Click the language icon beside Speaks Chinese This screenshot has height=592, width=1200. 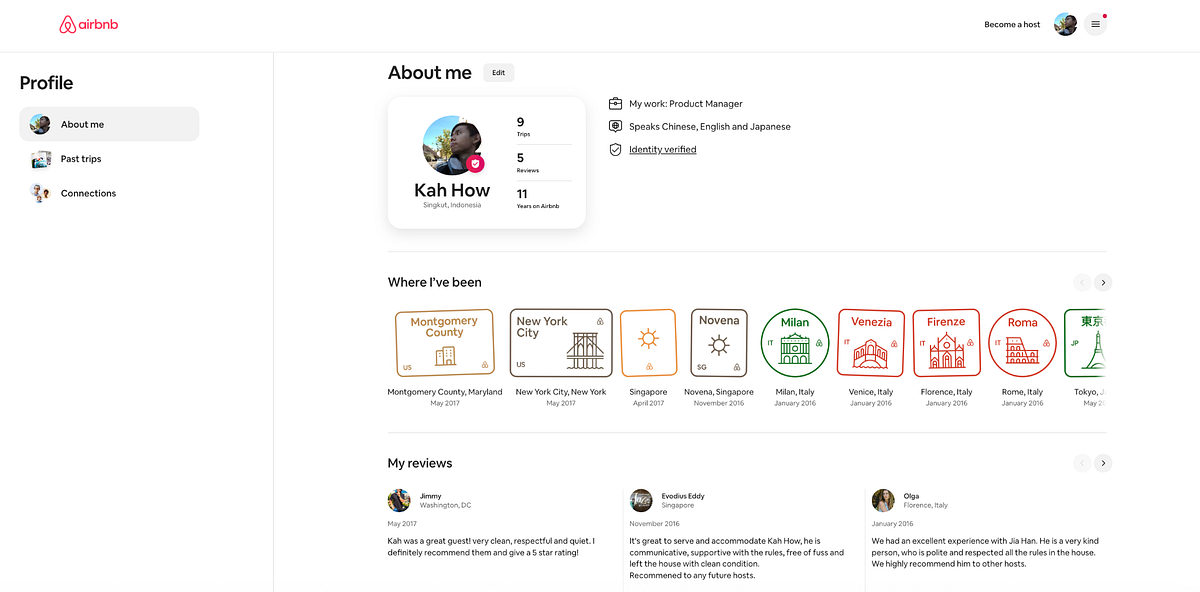tap(616, 127)
